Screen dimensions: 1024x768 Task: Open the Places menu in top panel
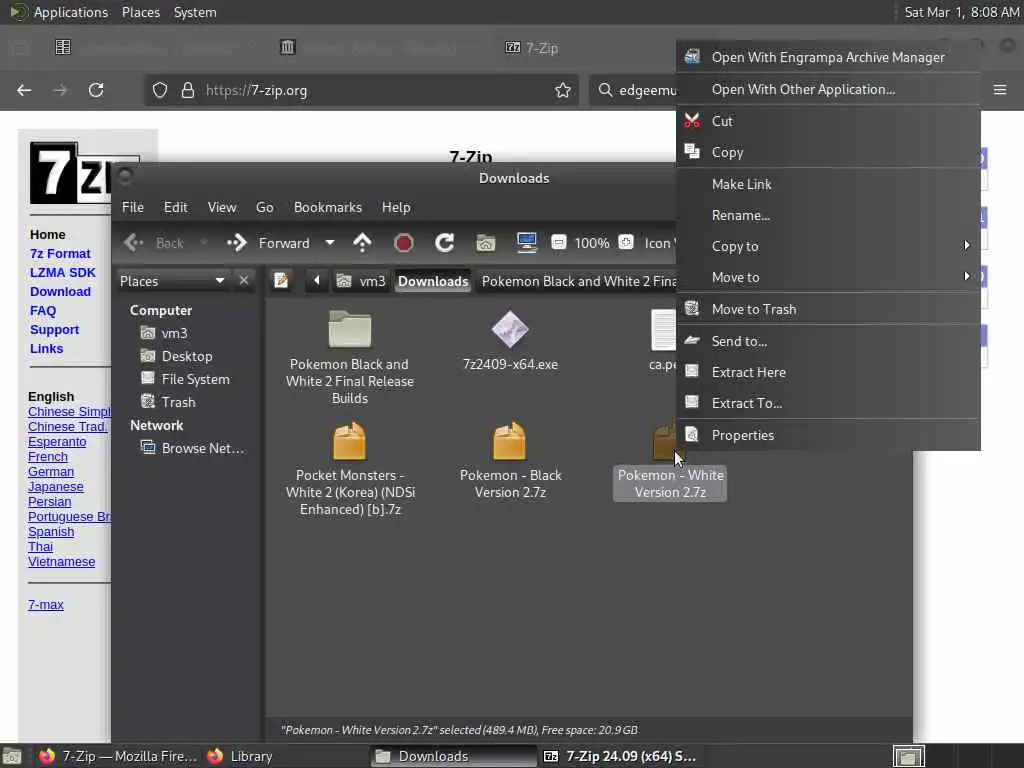140,12
